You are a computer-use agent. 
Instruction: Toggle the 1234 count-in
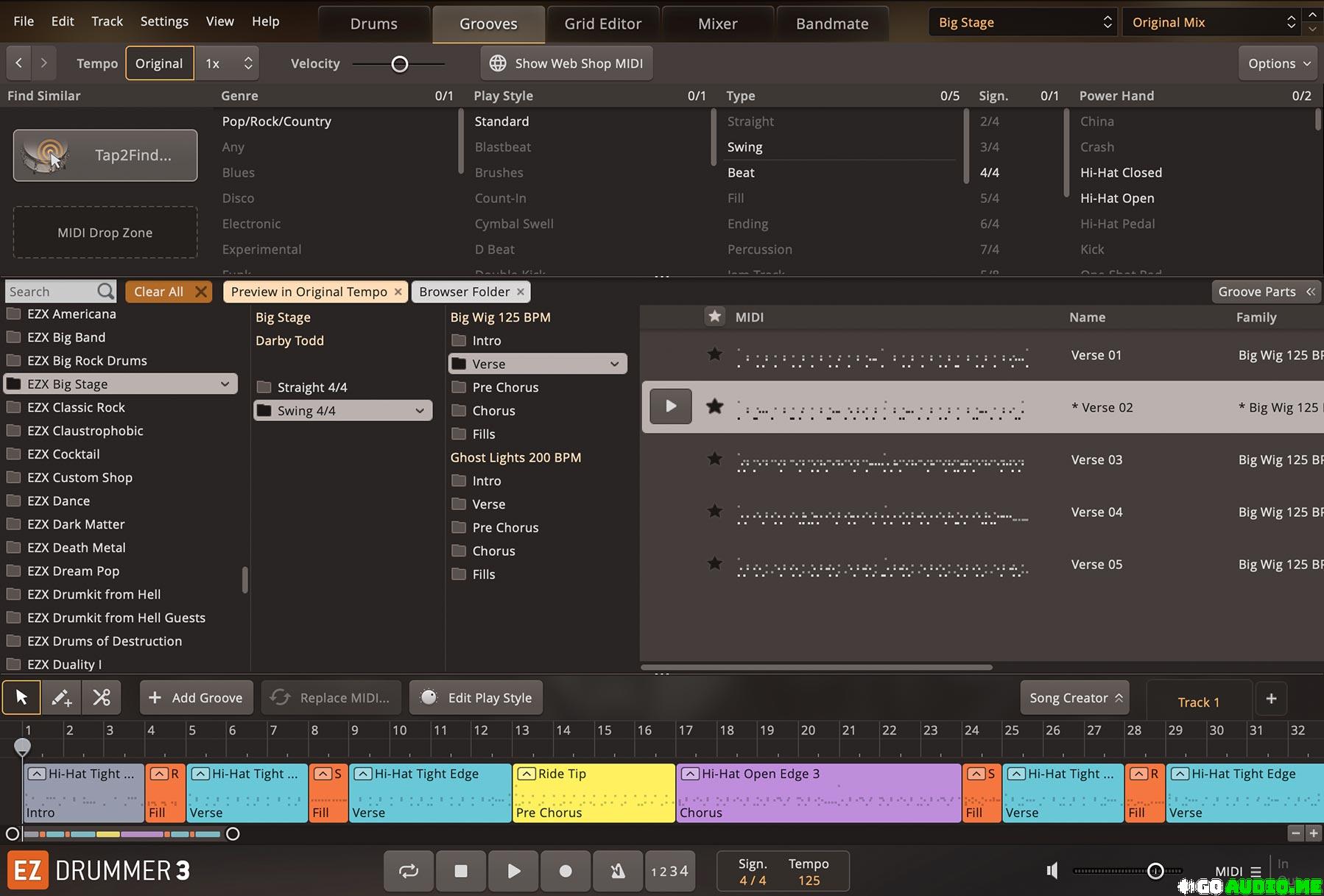click(669, 871)
